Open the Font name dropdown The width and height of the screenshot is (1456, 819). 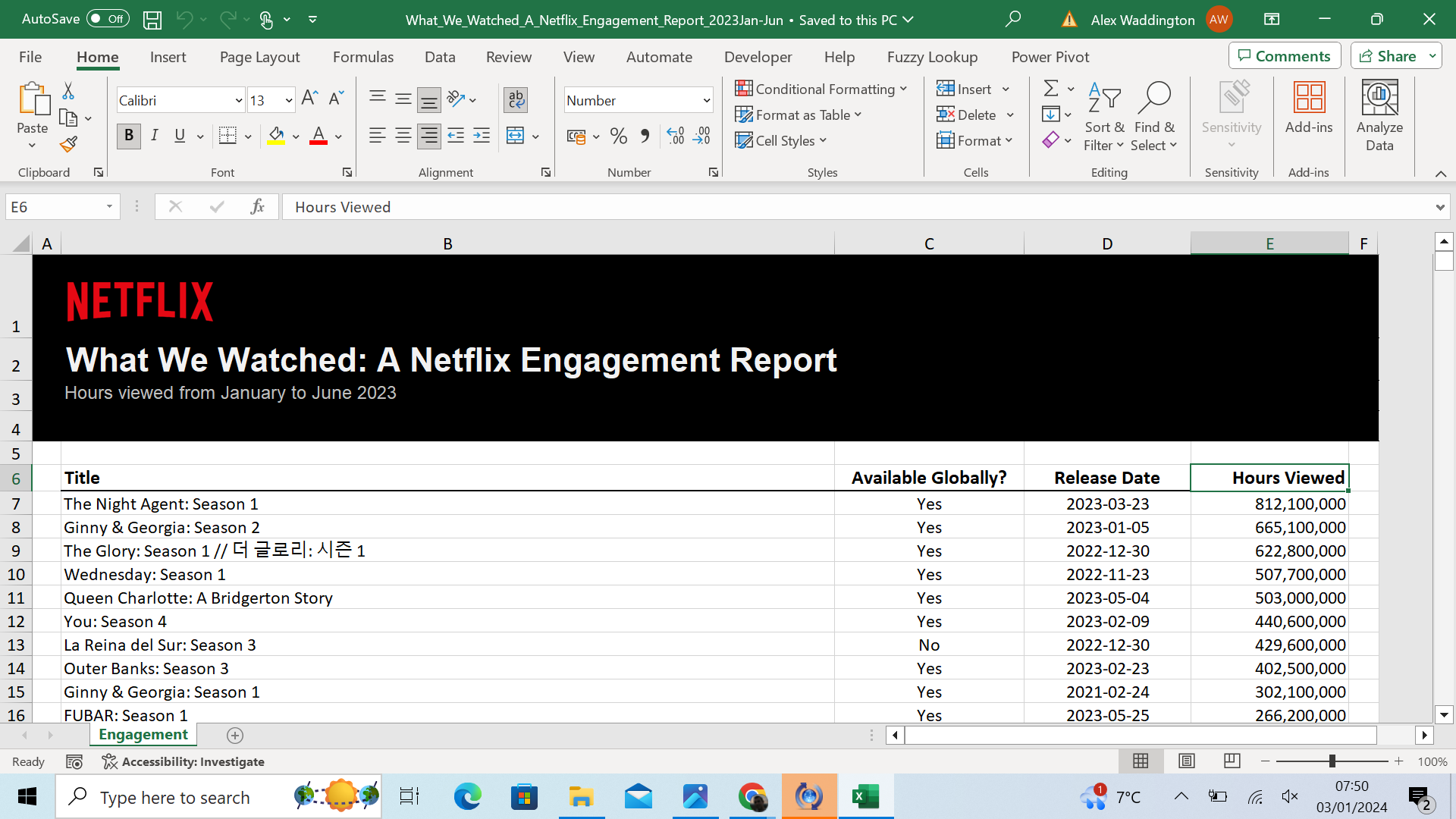(x=240, y=99)
